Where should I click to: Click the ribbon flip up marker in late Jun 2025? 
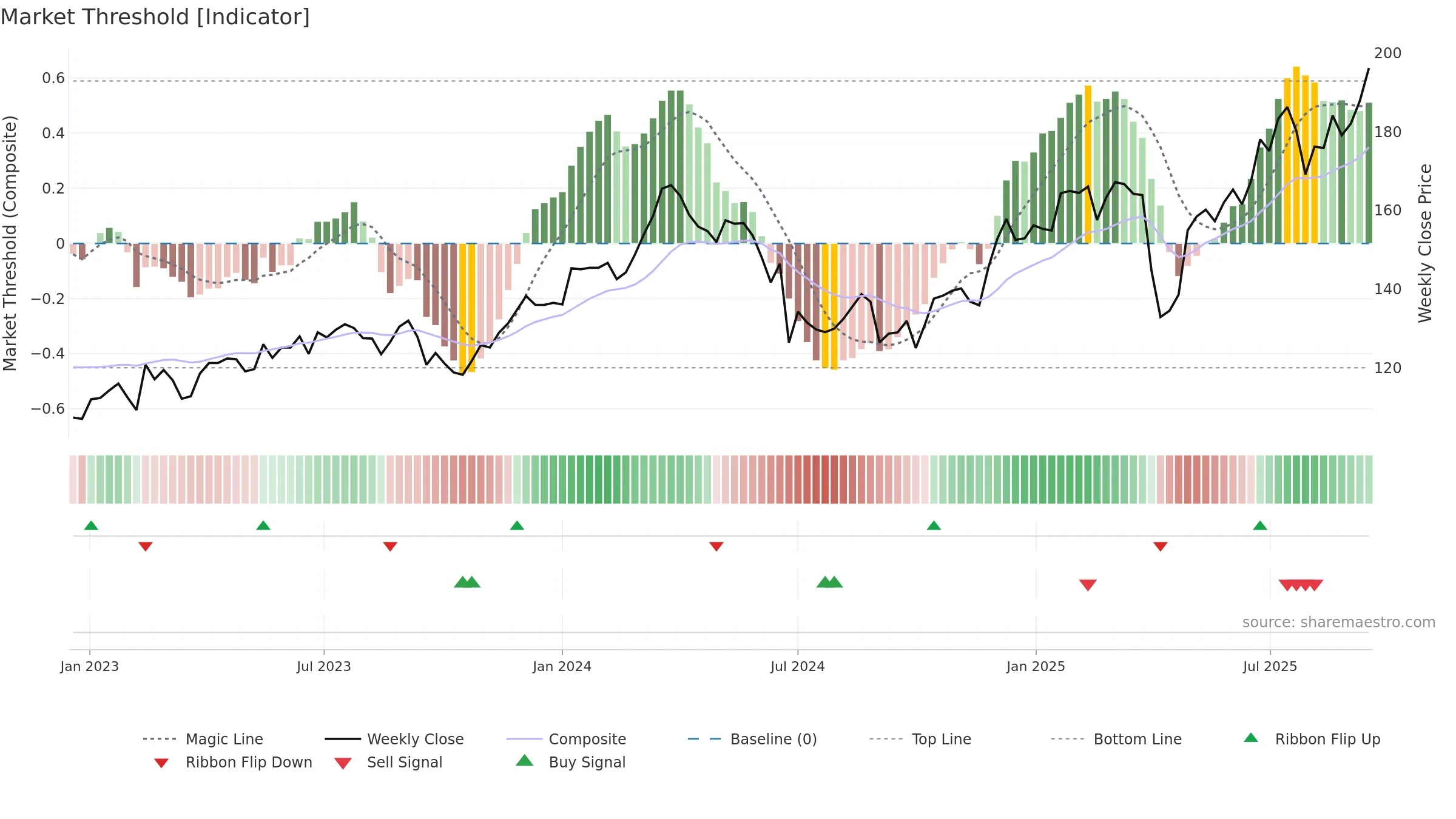[x=1260, y=525]
